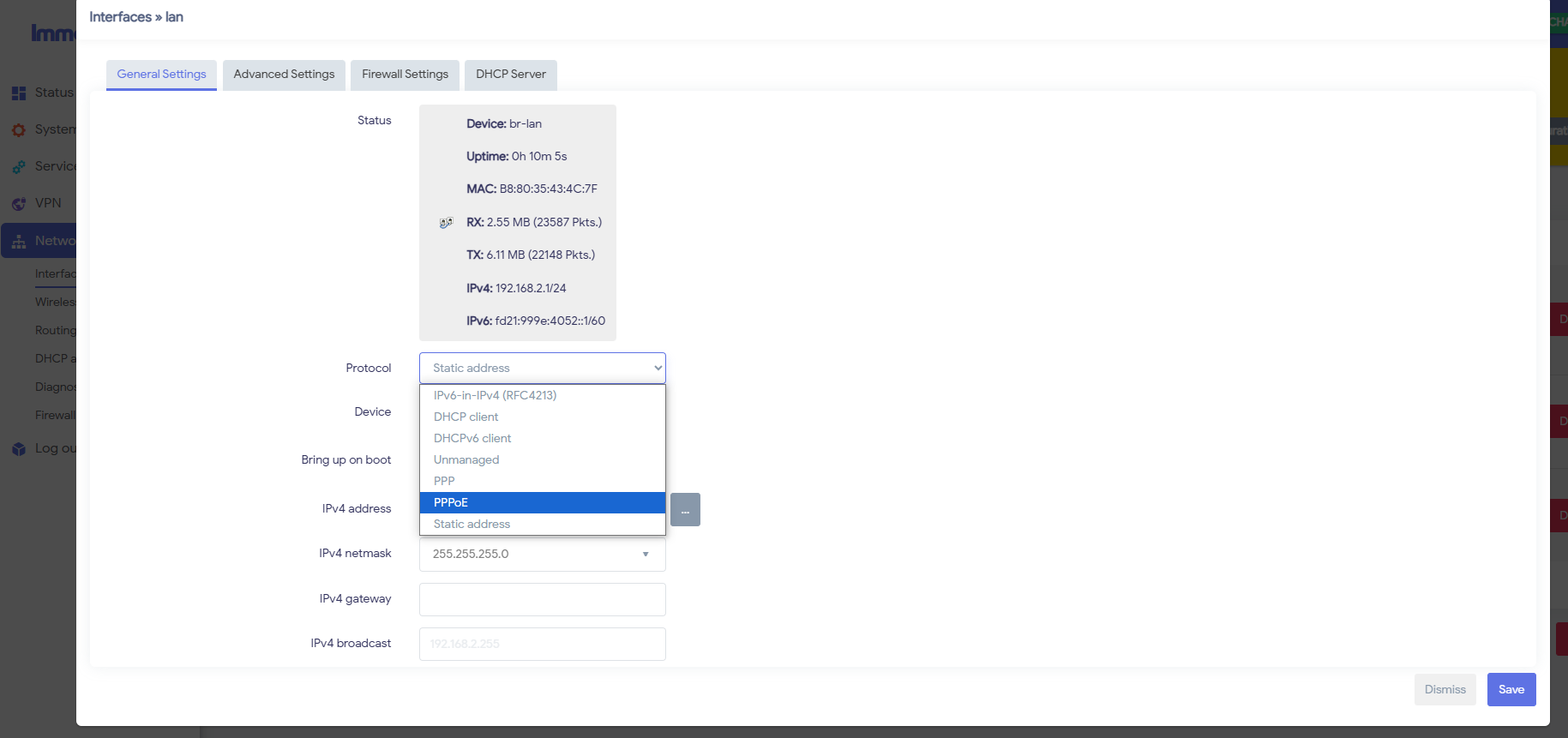
Task: Open the Firewall Settings tab
Action: 406,75
